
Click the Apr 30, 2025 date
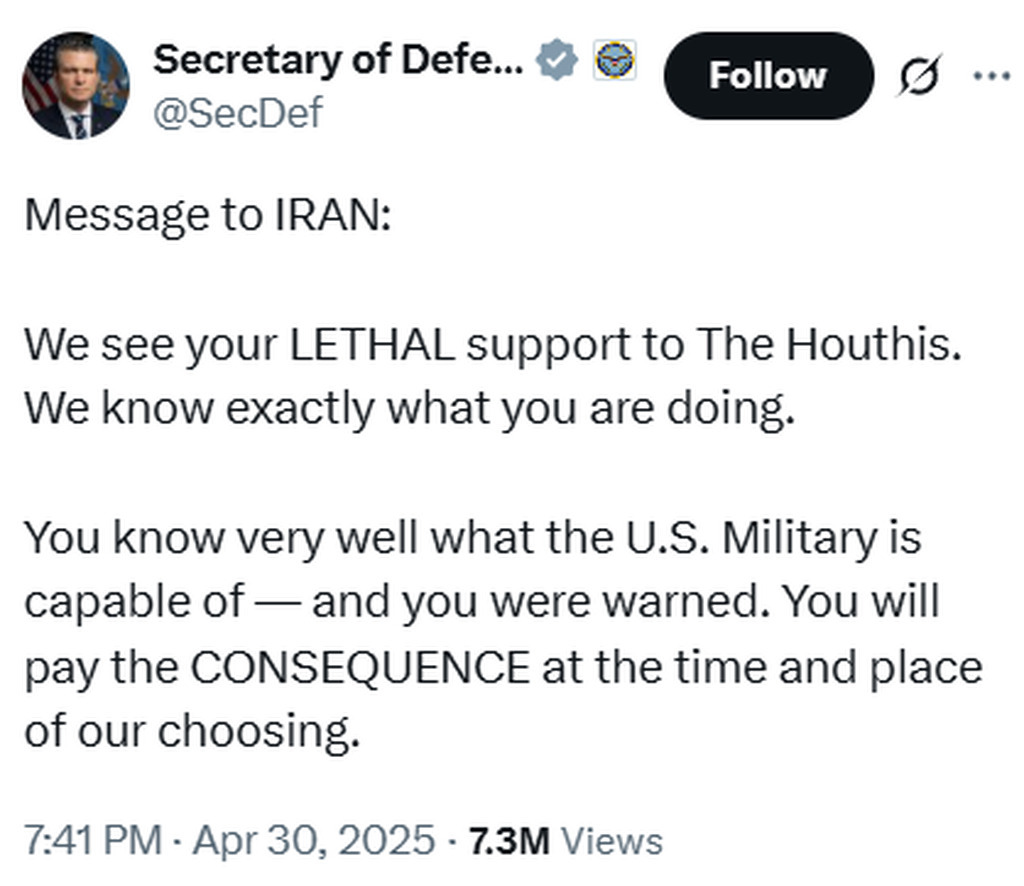point(314,840)
